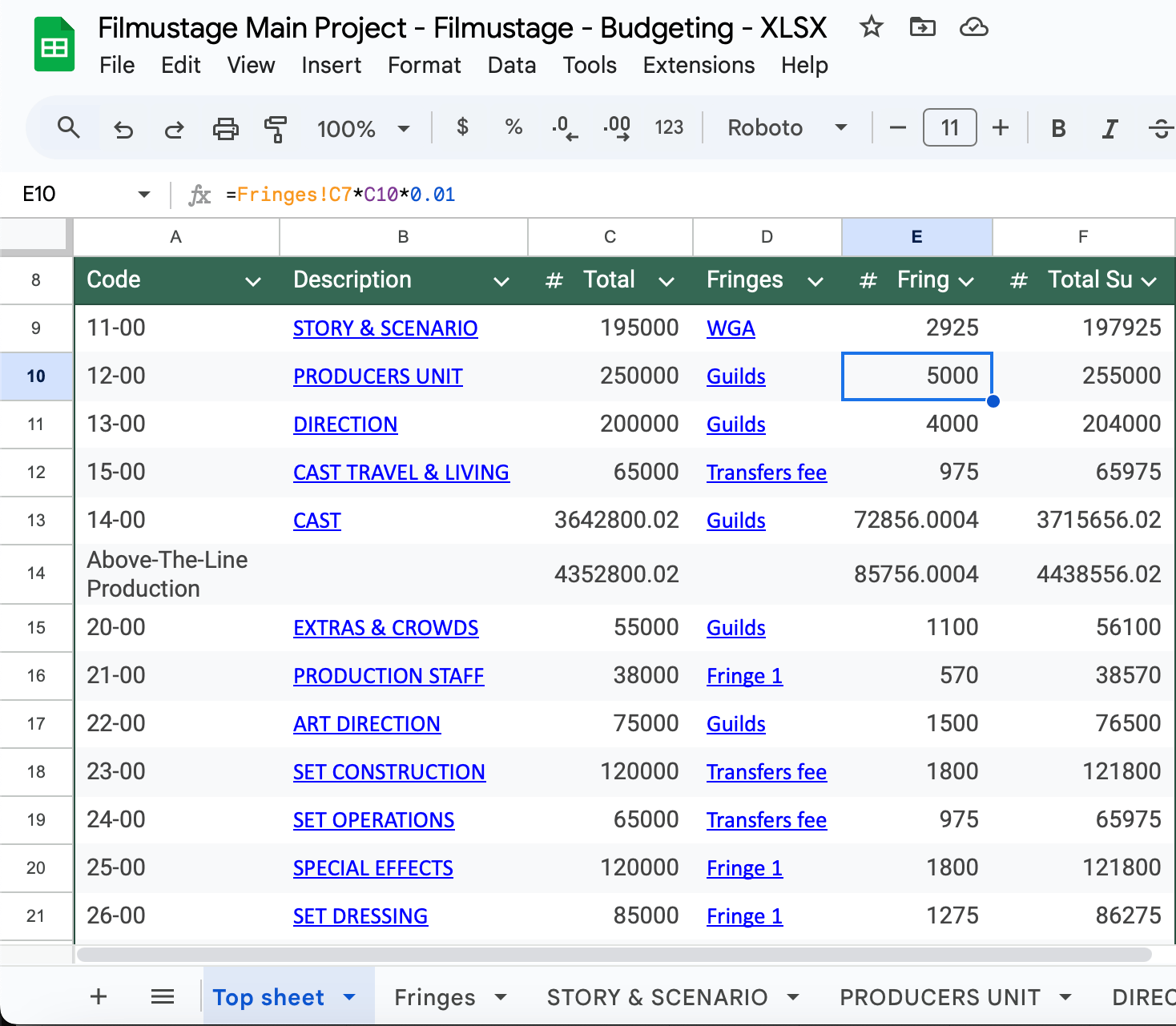
Task: Open the File menu
Action: click(117, 65)
